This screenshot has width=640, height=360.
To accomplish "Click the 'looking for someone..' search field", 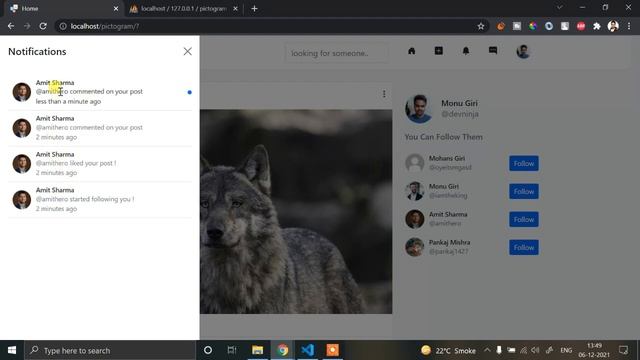I will pos(336,53).
